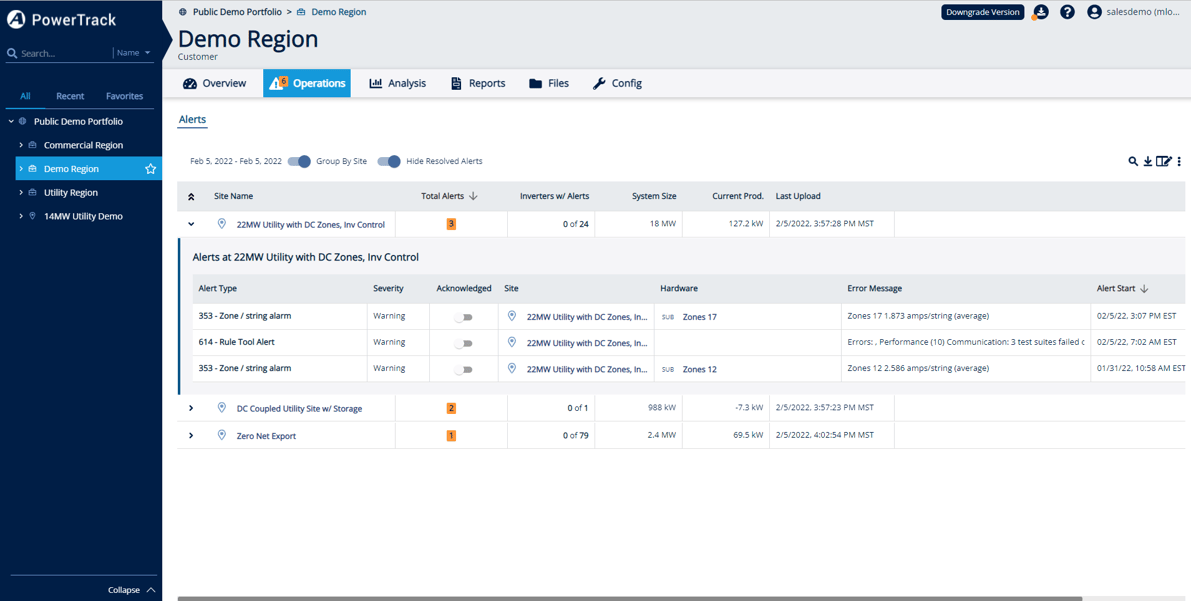Viewport: 1191px width, 601px height.
Task: Favorite Demo Region with the star icon
Action: tap(150, 169)
